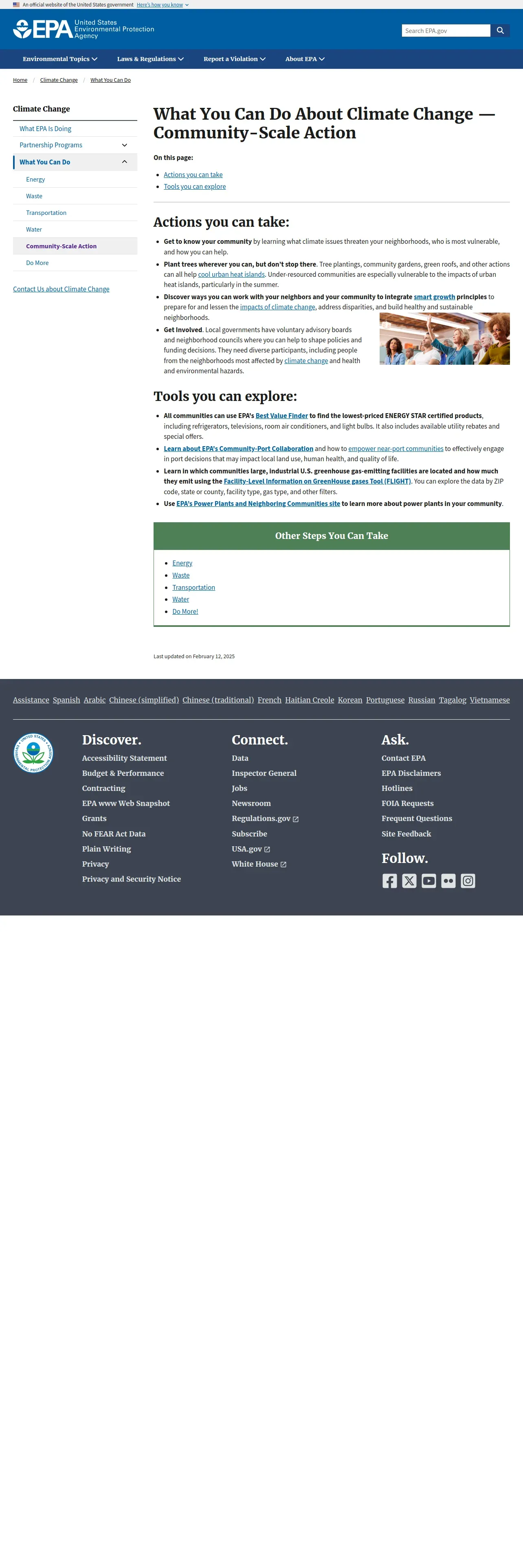Open Environmental Topics dropdown menu
523x1568 pixels.
(60, 59)
